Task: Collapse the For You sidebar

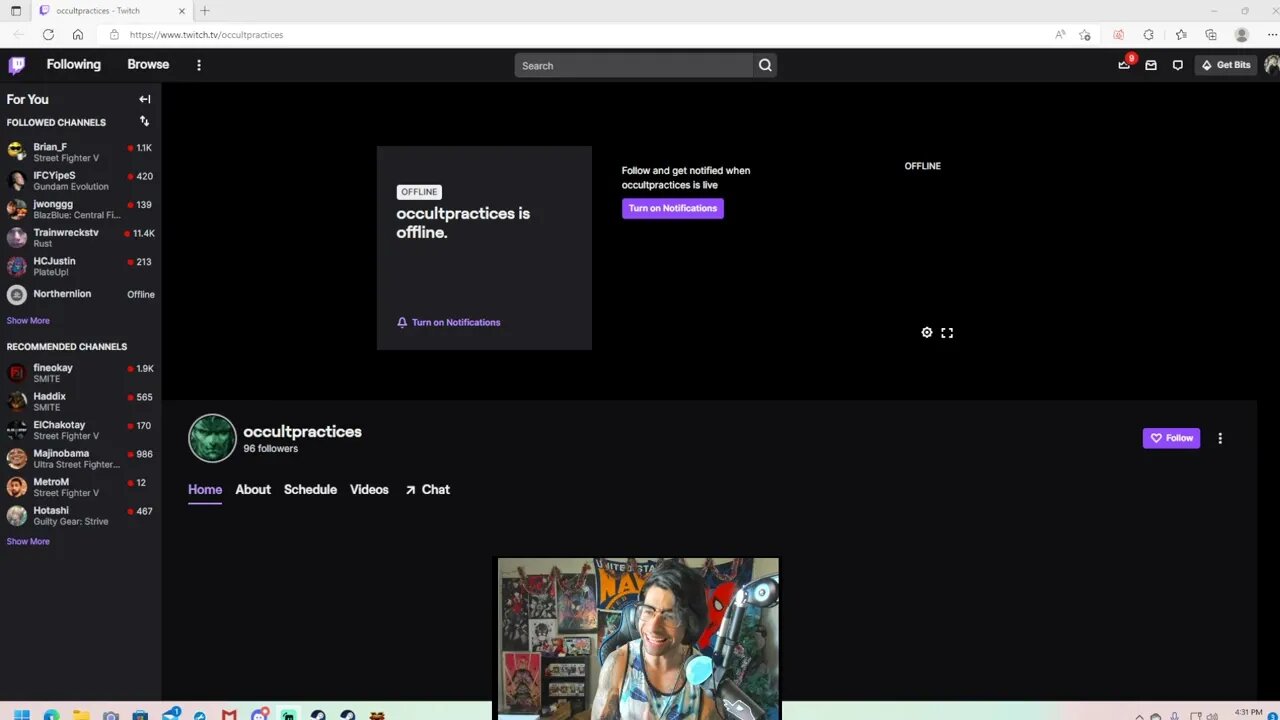Action: [145, 99]
